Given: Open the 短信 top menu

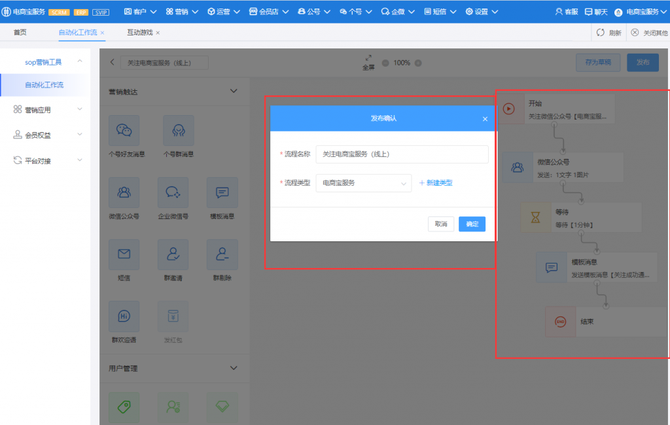Looking at the screenshot, I should pyautogui.click(x=440, y=12).
